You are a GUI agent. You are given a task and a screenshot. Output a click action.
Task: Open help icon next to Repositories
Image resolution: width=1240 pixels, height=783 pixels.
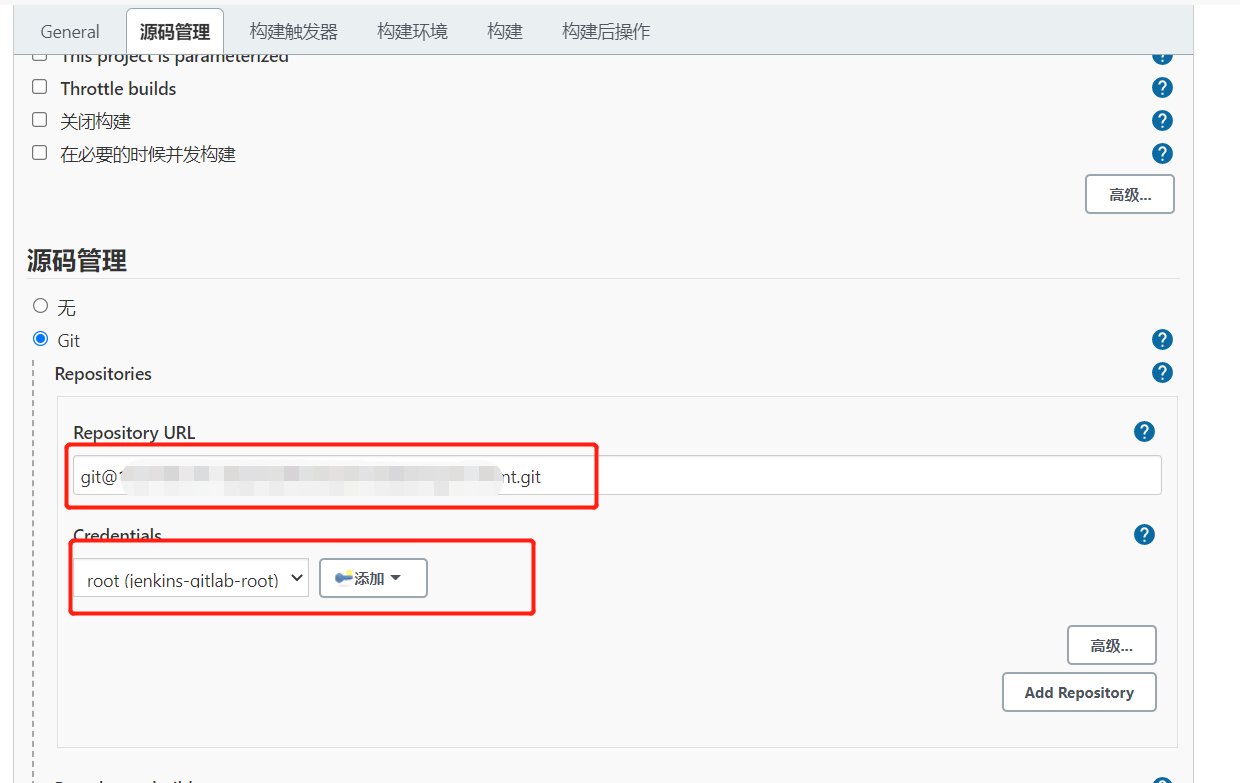tap(1162, 373)
